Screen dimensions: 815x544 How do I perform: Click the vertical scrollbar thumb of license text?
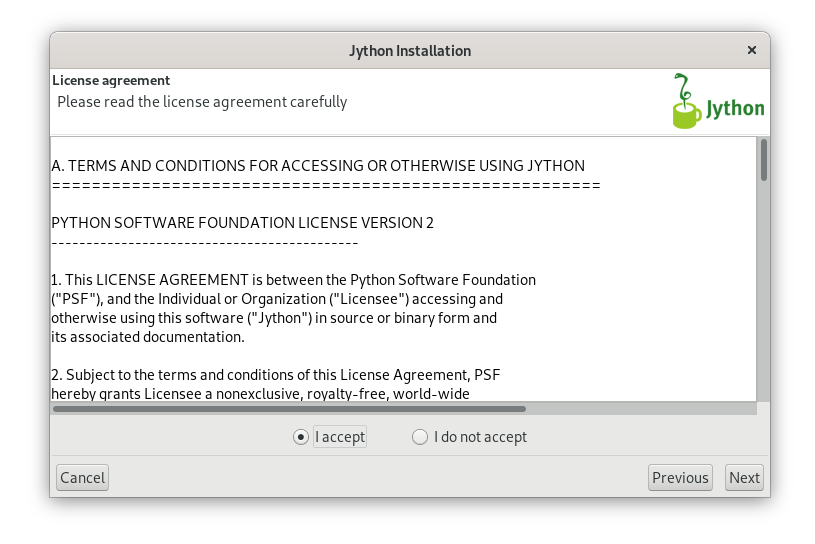pos(764,160)
